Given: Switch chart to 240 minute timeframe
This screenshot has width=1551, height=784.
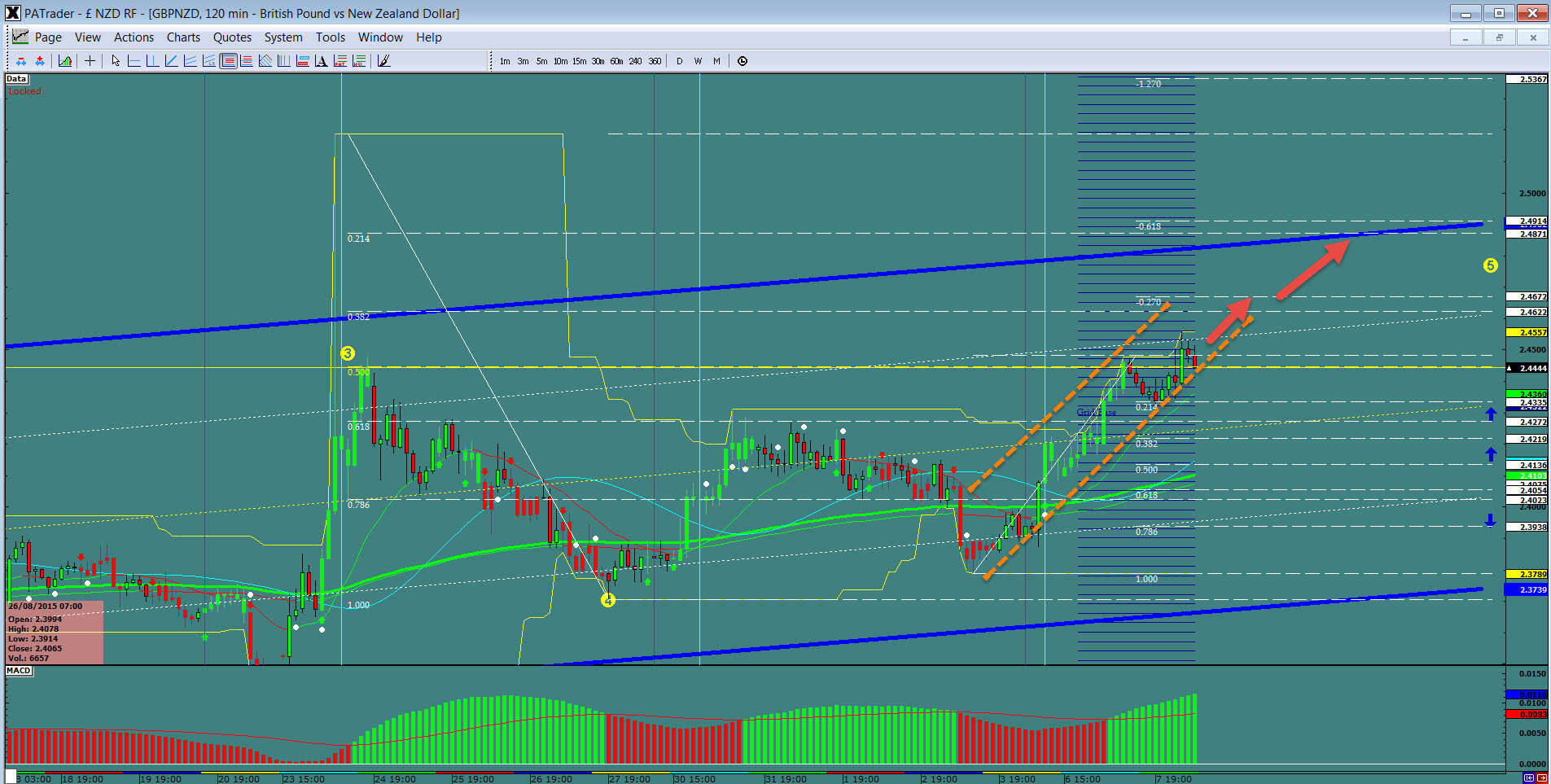Looking at the screenshot, I should pyautogui.click(x=636, y=61).
